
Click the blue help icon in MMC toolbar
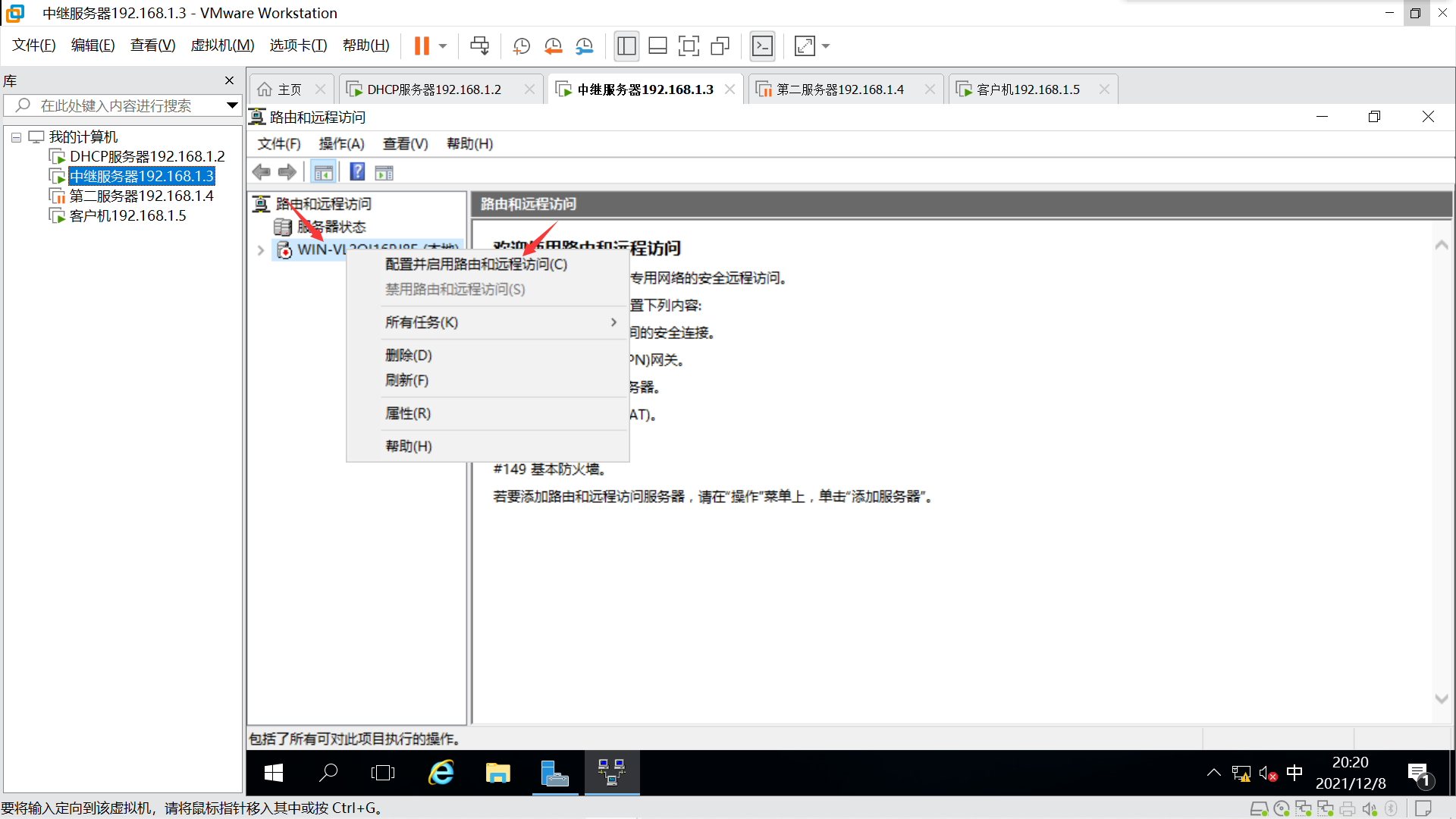point(357,172)
